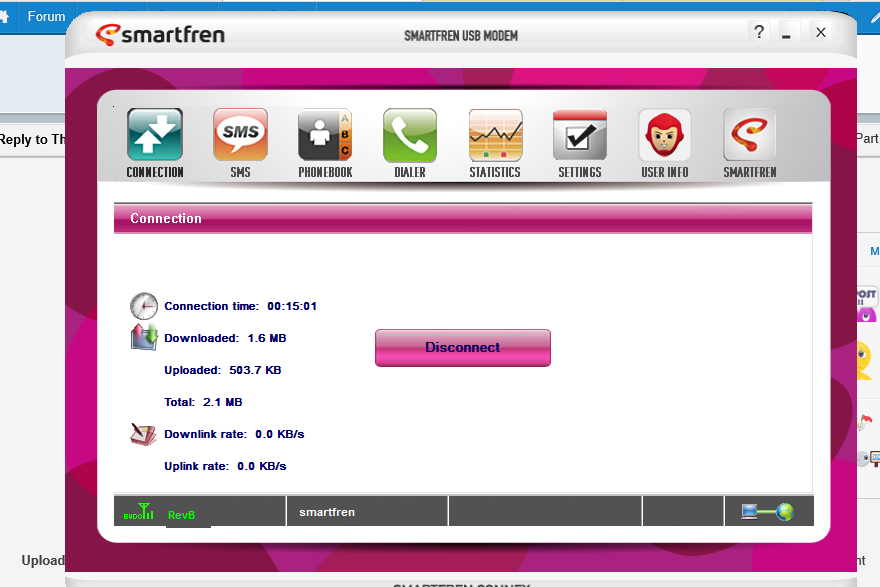This screenshot has height=587, width=880.
Task: Click the RevB network type label
Action: pyautogui.click(x=182, y=515)
